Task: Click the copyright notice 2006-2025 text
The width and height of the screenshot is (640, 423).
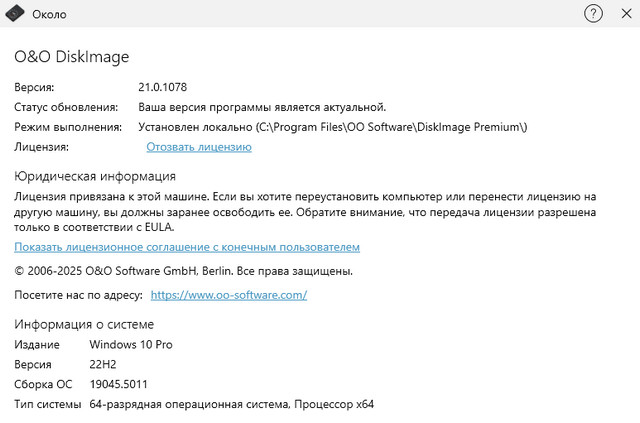Action: 183,271
